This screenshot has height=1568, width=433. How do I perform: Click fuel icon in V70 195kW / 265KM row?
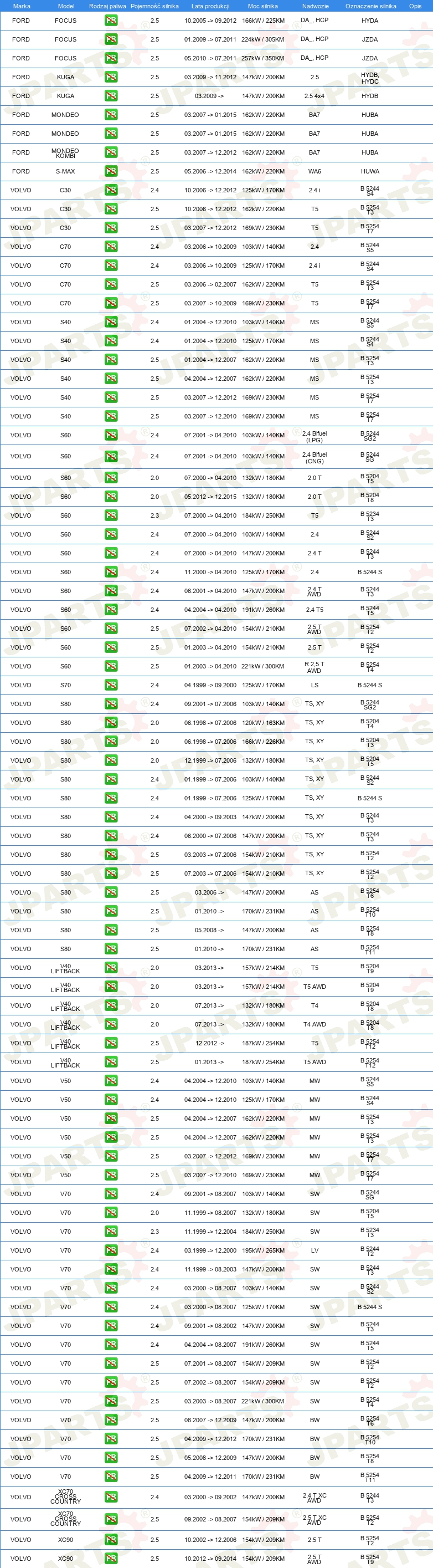(111, 1250)
